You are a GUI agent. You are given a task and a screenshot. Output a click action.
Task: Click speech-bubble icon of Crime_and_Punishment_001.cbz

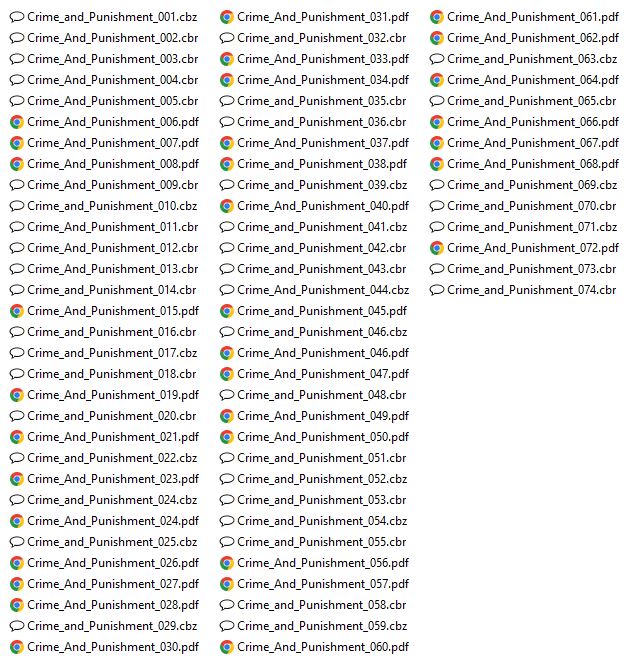(x=17, y=17)
